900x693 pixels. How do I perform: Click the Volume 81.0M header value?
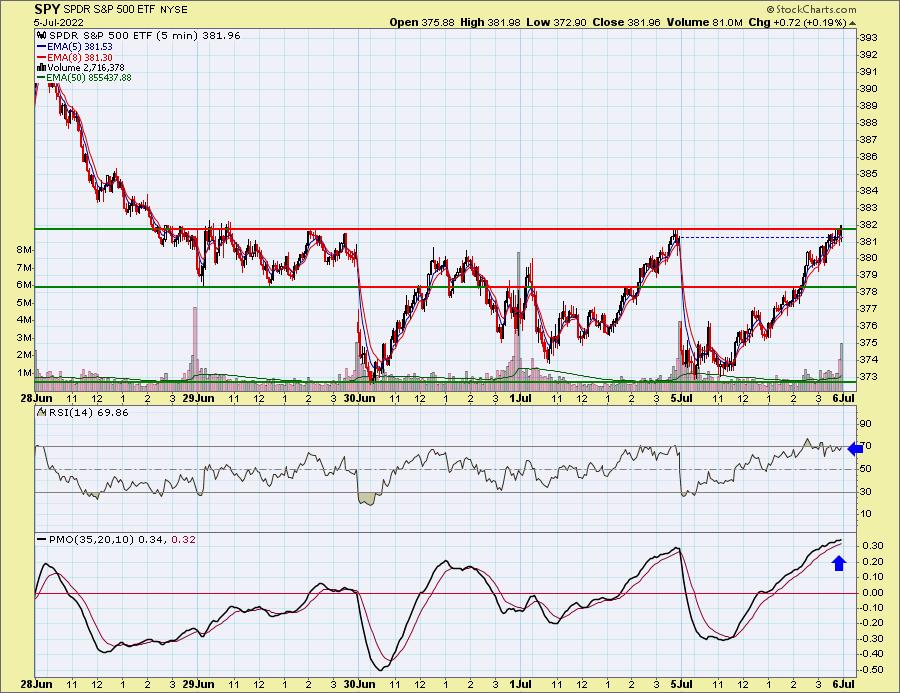tap(703, 22)
